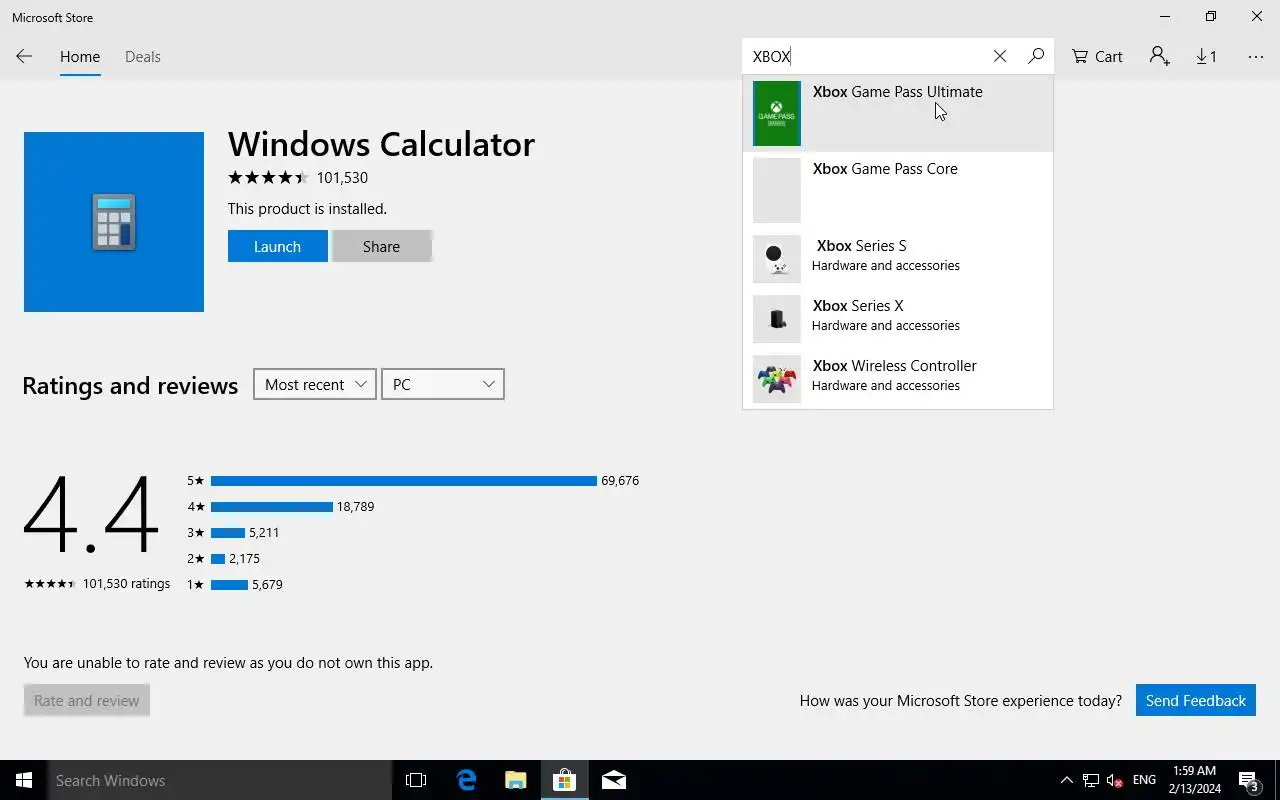
Task: Open downloads and updates indicator
Action: point(1207,57)
